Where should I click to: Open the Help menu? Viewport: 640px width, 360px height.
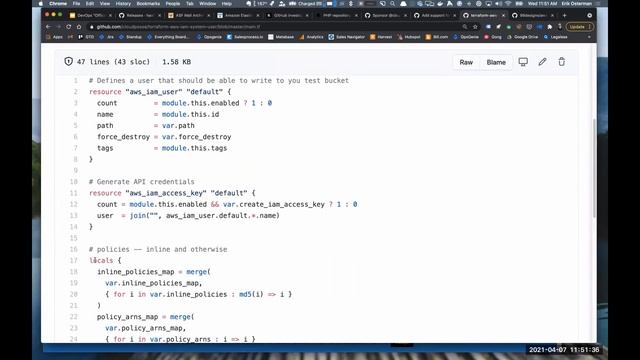[227, 3]
